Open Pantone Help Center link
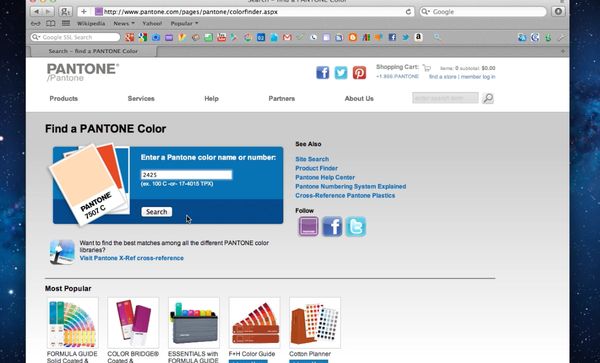This screenshot has height=363, width=600. coord(325,177)
